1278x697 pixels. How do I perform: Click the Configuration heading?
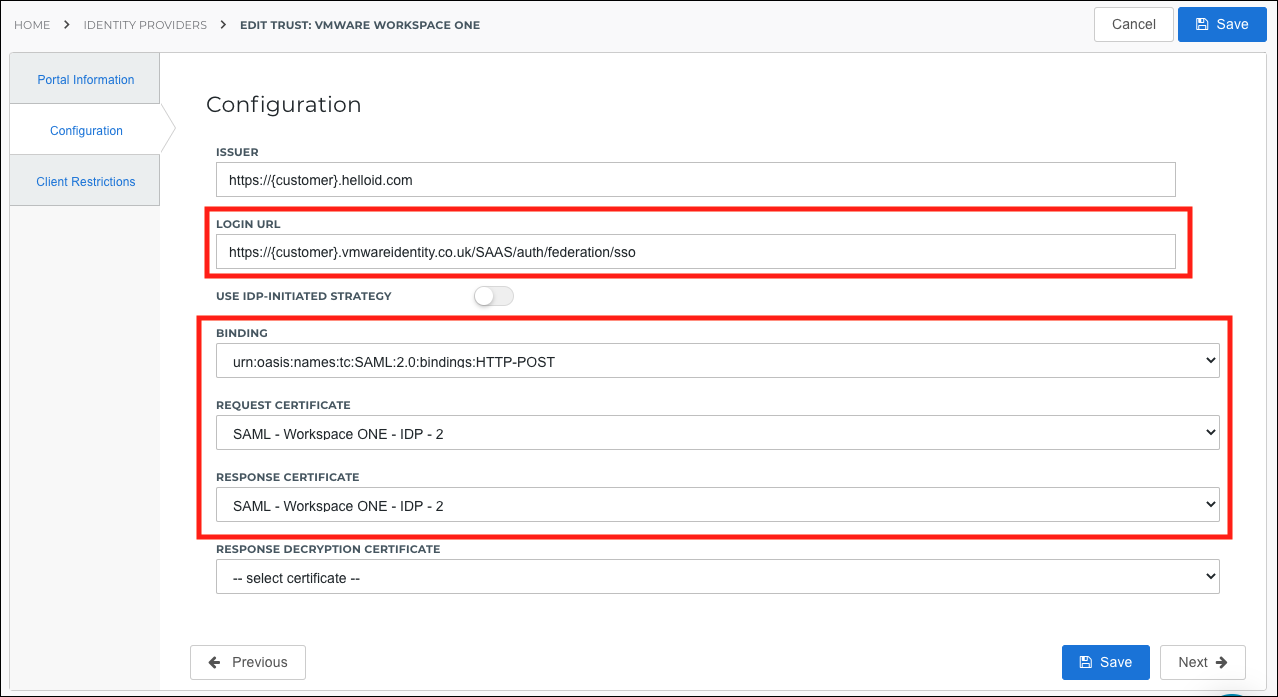click(283, 104)
